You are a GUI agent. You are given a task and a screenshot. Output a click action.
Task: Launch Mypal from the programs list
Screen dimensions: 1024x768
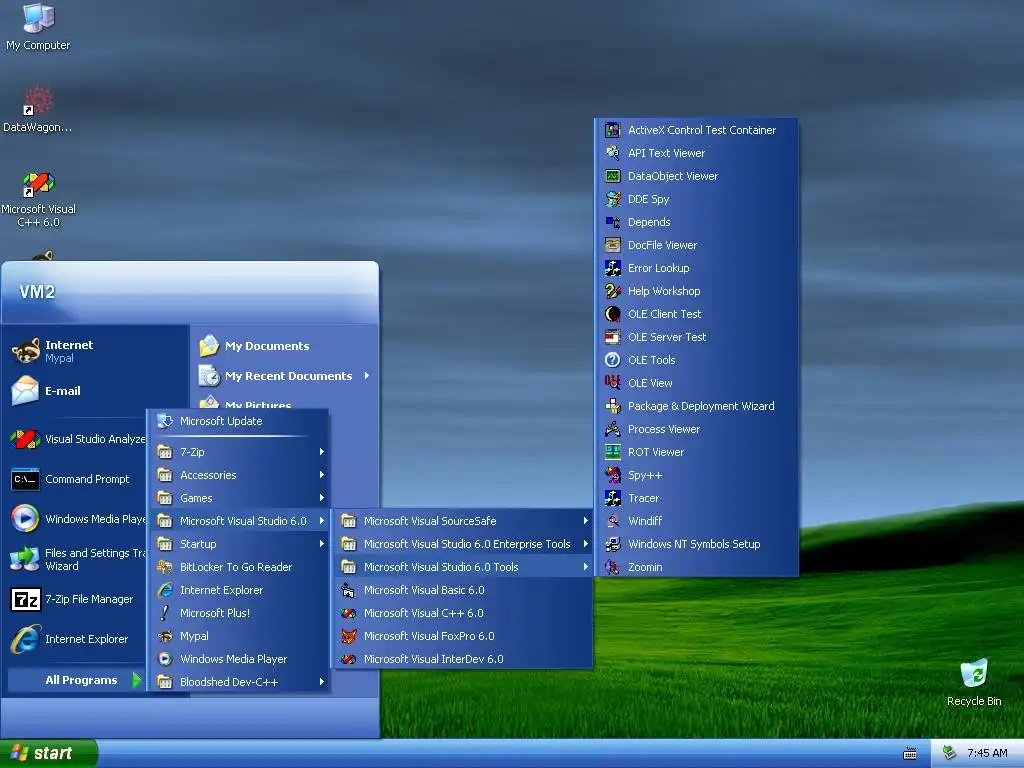point(238,635)
